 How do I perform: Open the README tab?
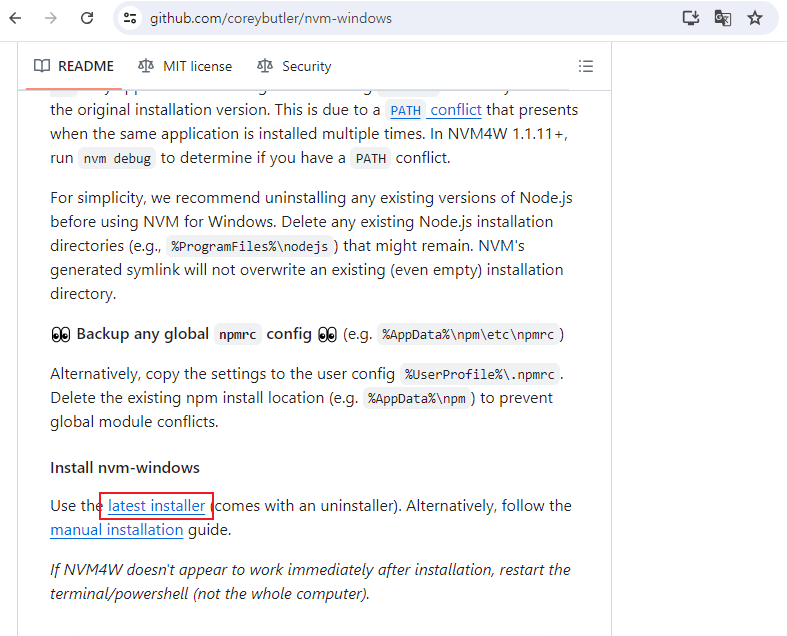coord(74,66)
